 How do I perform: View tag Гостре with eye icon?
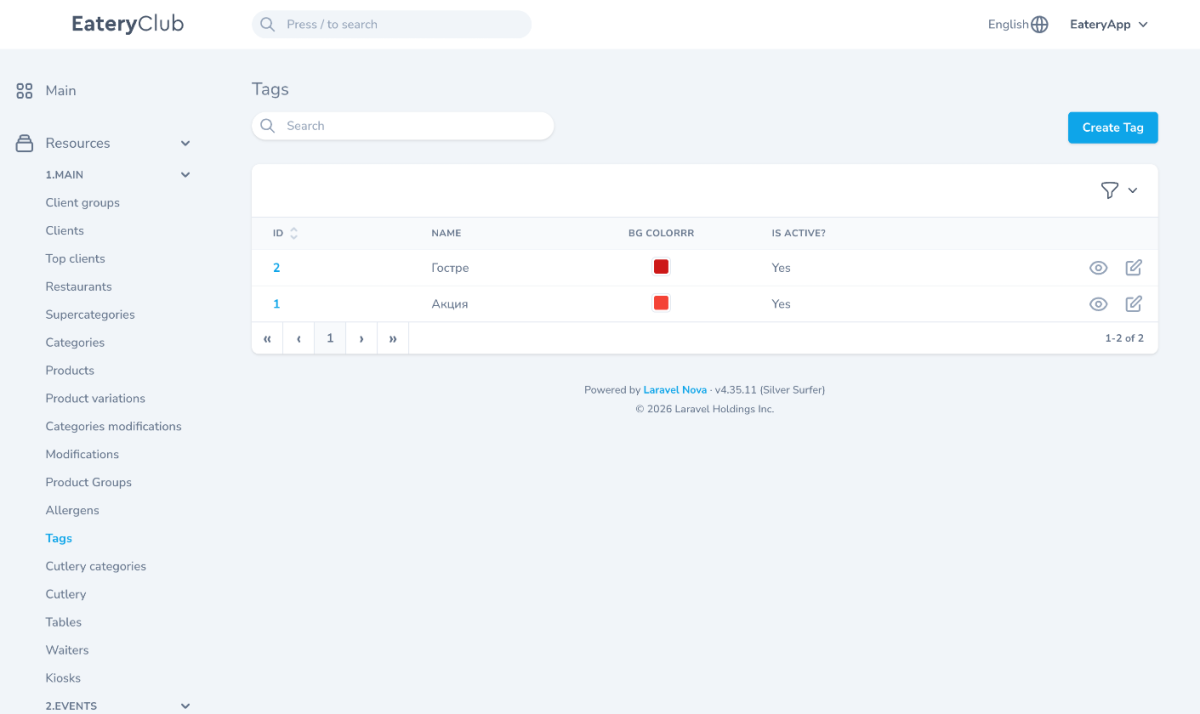[x=1098, y=268]
